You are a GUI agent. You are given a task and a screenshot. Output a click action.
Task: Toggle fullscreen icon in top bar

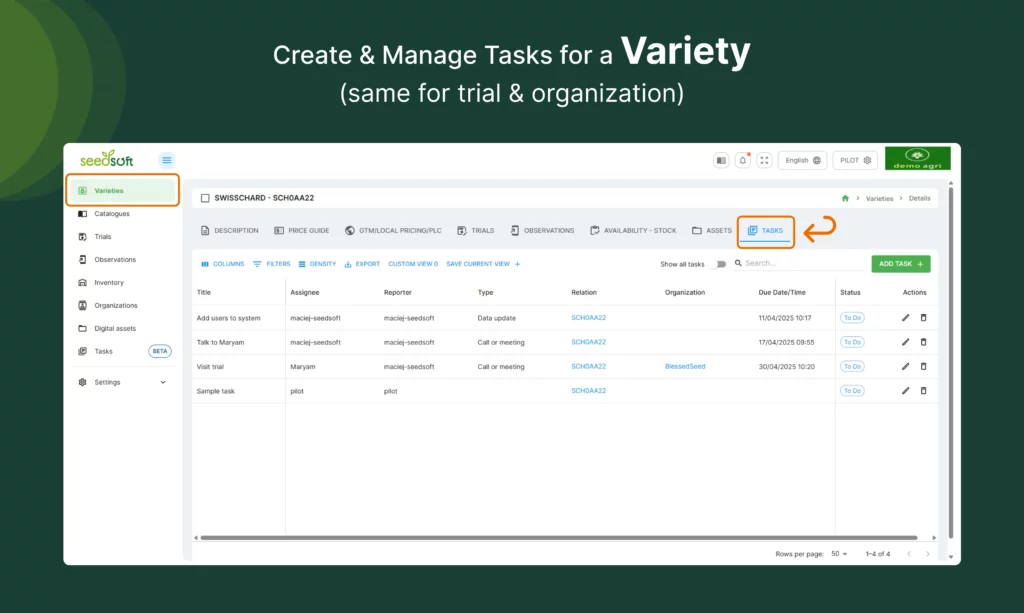[764, 161]
